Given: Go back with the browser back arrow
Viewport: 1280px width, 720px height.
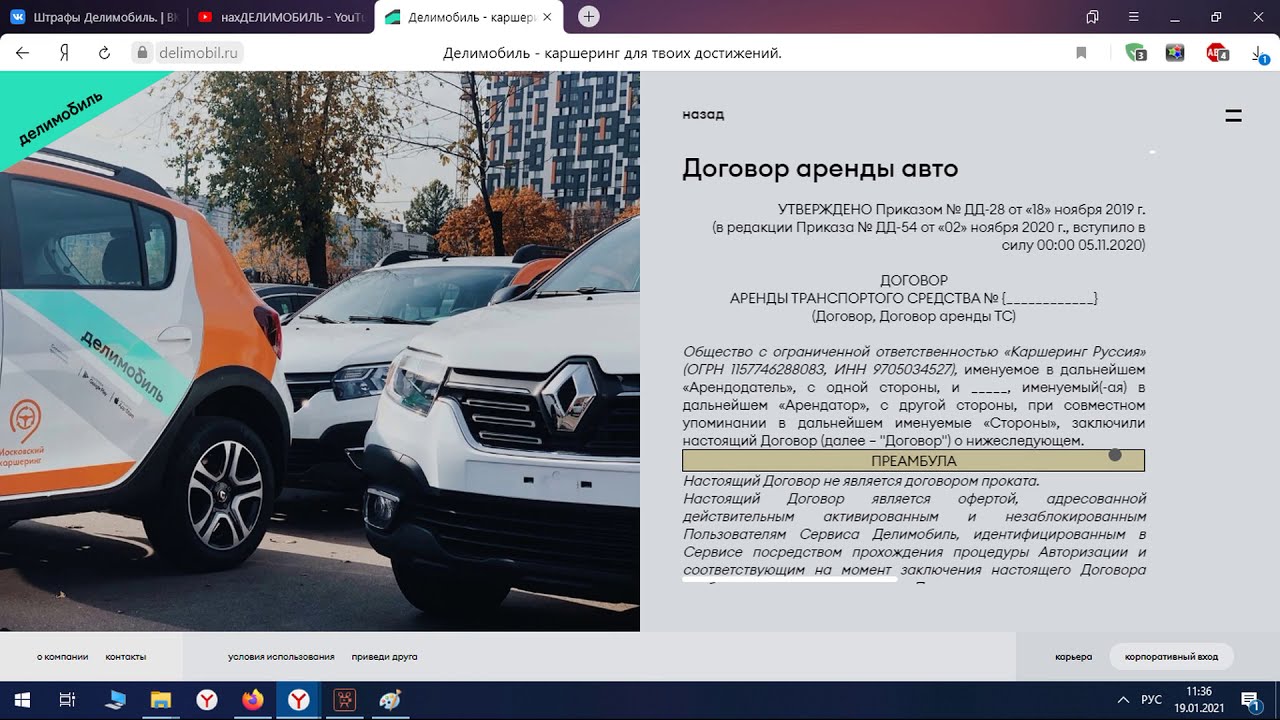Looking at the screenshot, I should point(23,53).
